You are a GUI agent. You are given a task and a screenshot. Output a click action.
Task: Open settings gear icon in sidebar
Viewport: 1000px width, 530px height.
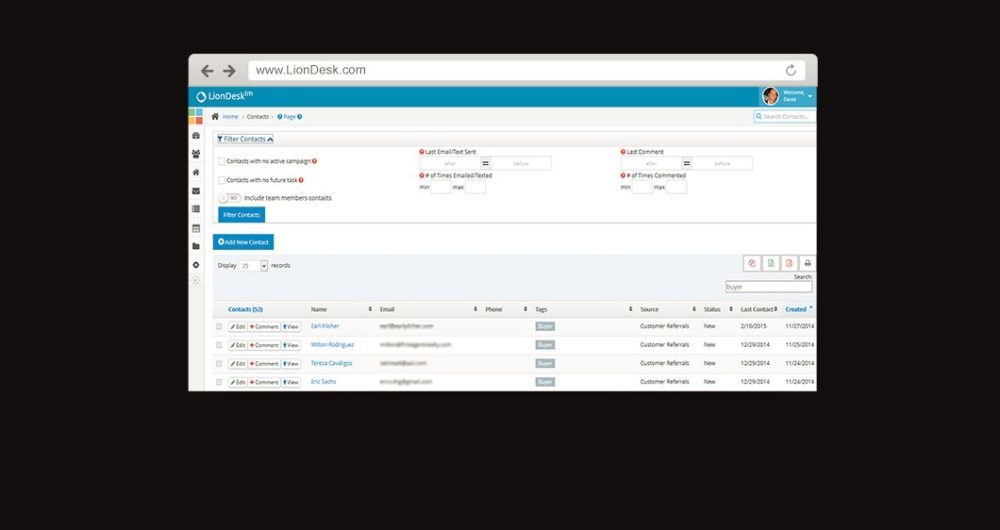[x=196, y=264]
